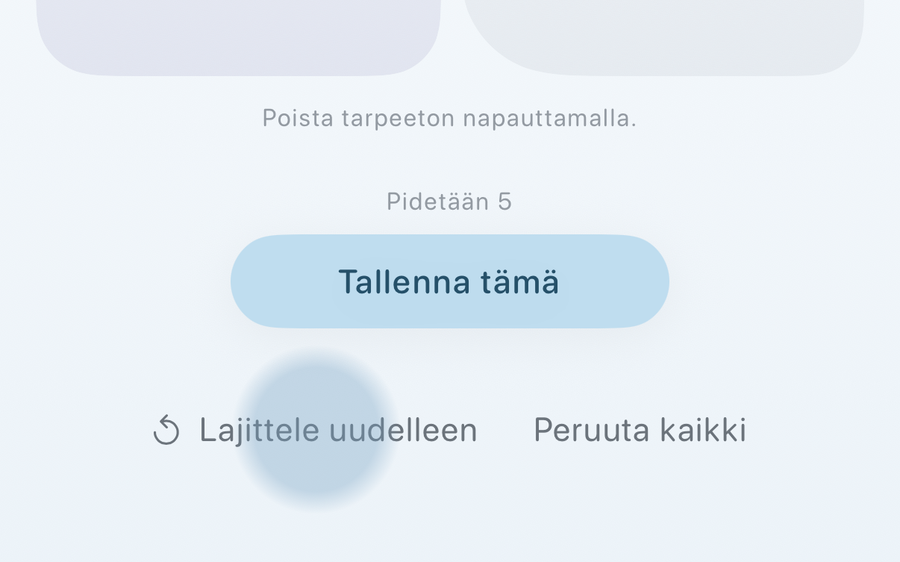This screenshot has width=900, height=562.
Task: Click the Poista tarpeeton napauttamalla hint text
Action: tap(449, 118)
